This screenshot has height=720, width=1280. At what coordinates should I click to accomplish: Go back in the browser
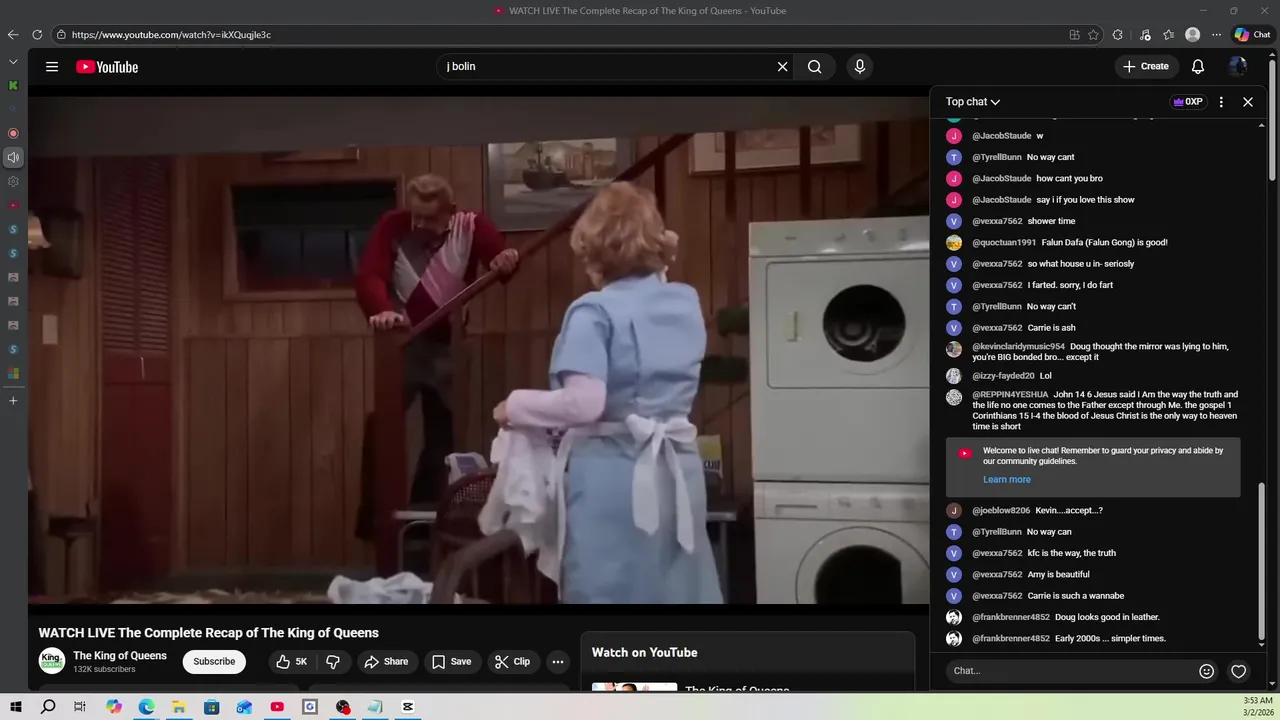coord(13,34)
